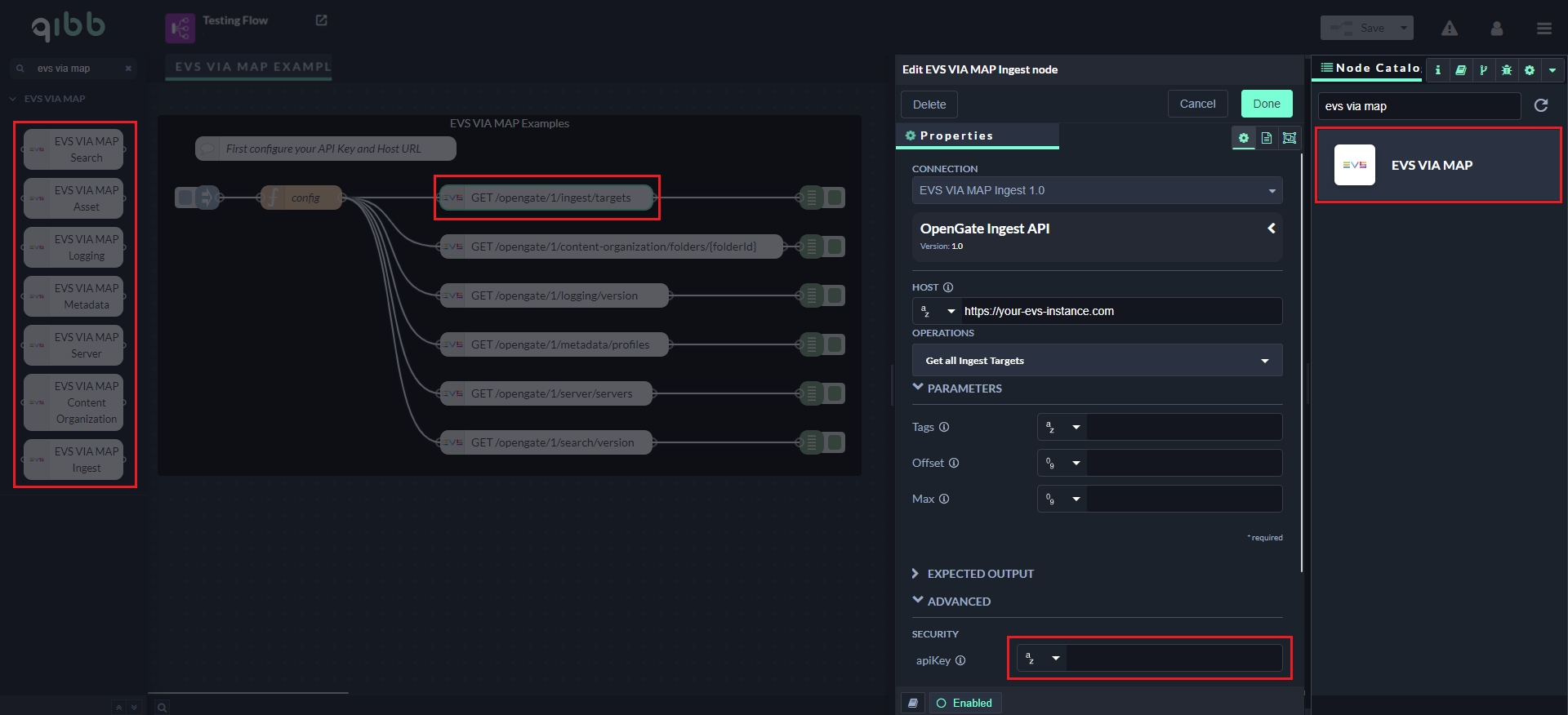Viewport: 1568px width, 715px height.
Task: Collapse the OpenGate Ingest API info arrow
Action: [1271, 229]
